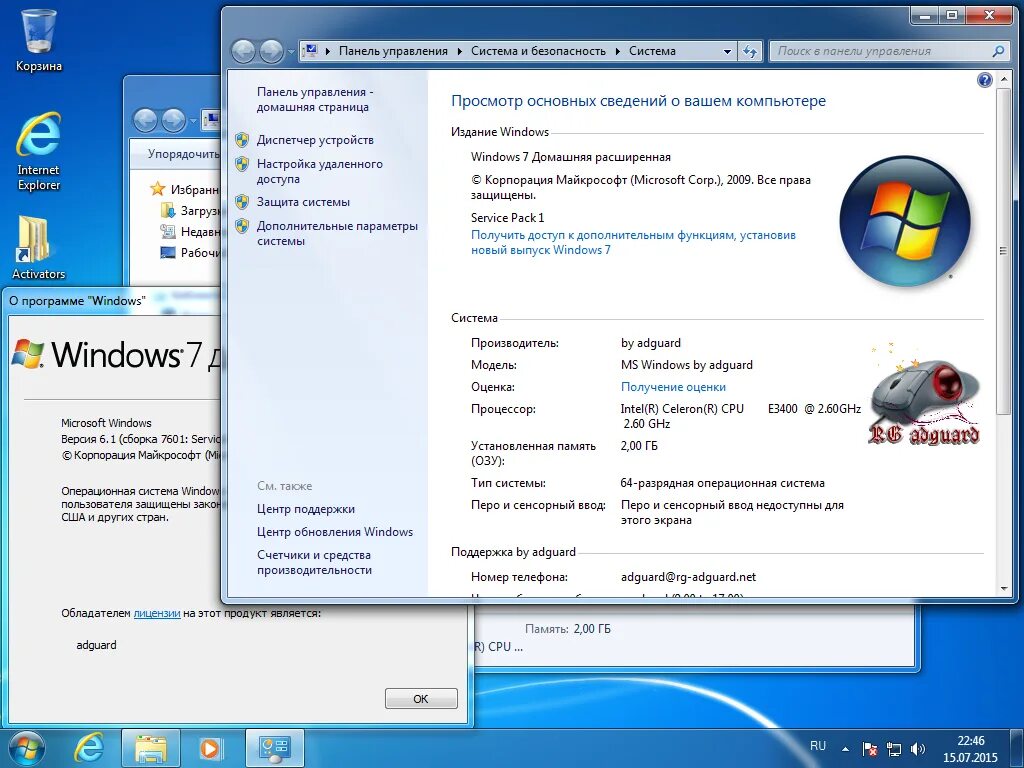The image size is (1024, 768).
Task: Click the Windows 7 Домашняя расширенная text
Action: tap(571, 157)
